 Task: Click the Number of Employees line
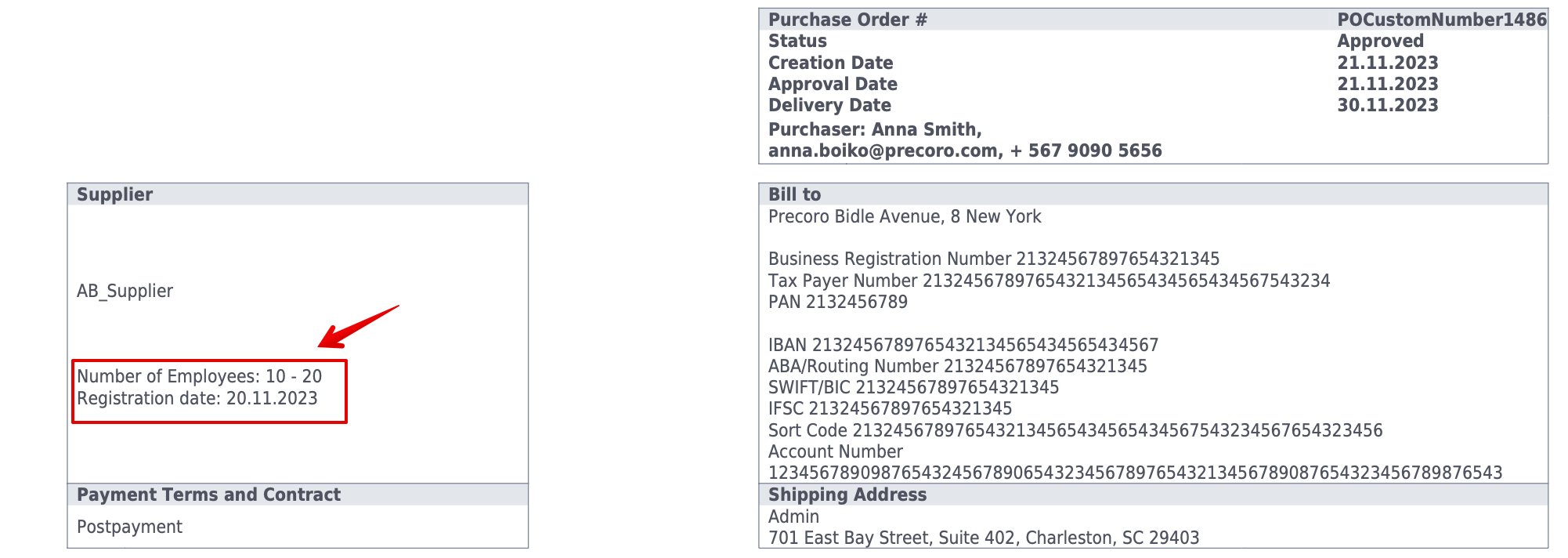click(199, 376)
